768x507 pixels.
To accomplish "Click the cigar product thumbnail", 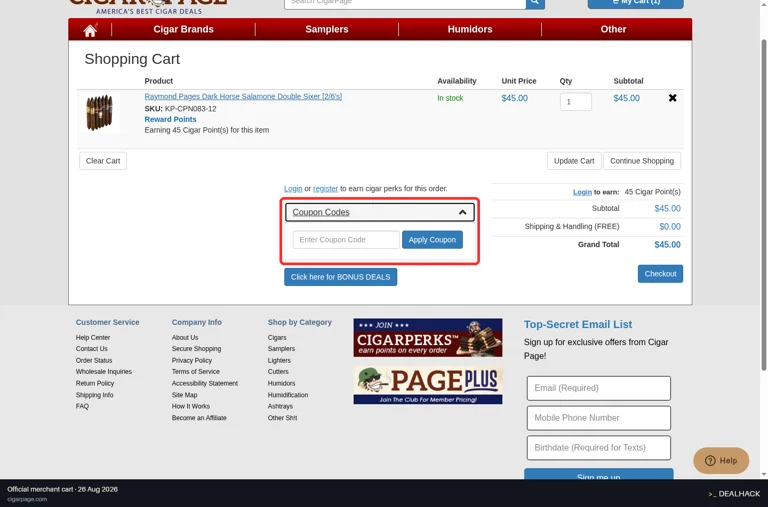I will (x=100, y=112).
